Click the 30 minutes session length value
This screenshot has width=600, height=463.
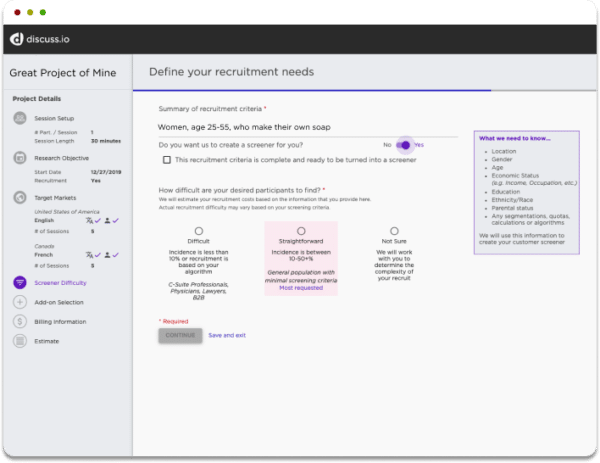(106, 141)
